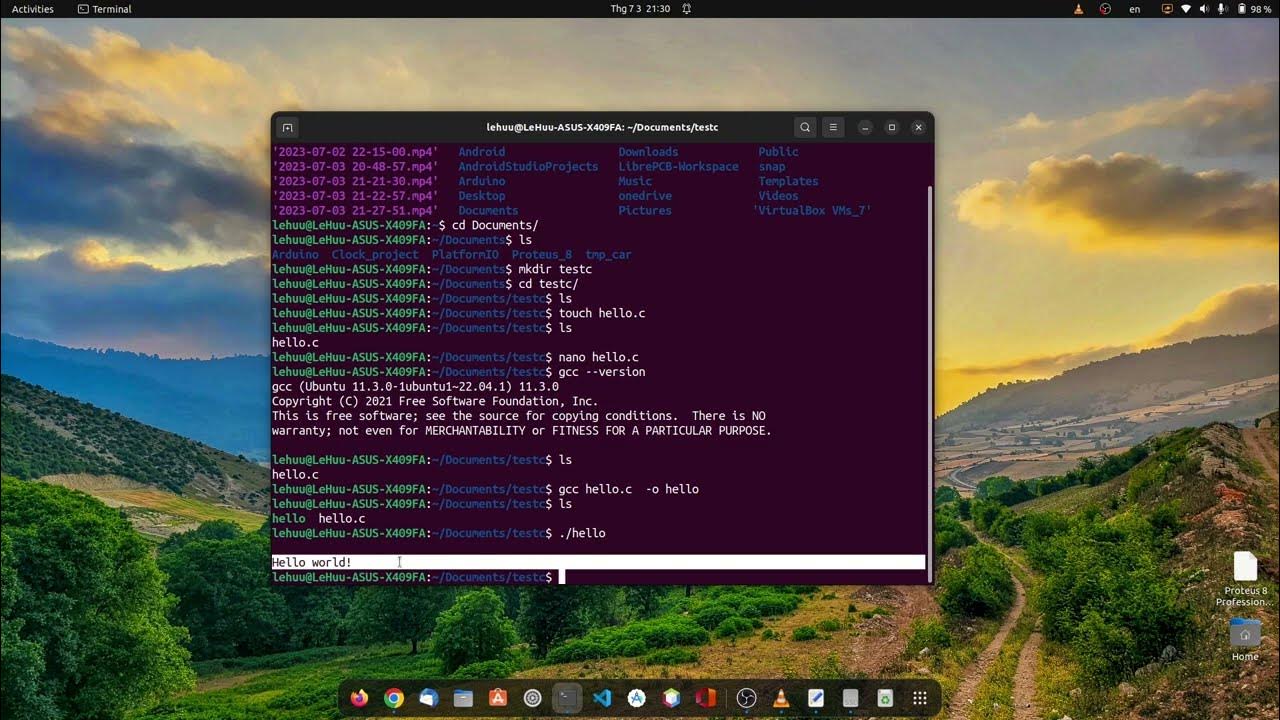1280x720 pixels.
Task: Maximize the terminal window
Action: click(x=892, y=127)
